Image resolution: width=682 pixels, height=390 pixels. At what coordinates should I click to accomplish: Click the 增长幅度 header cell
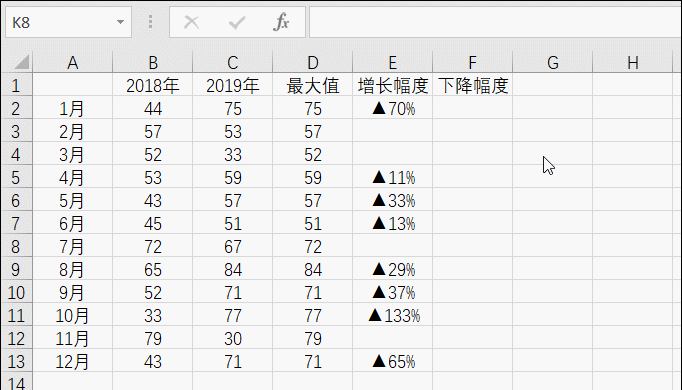(x=393, y=85)
